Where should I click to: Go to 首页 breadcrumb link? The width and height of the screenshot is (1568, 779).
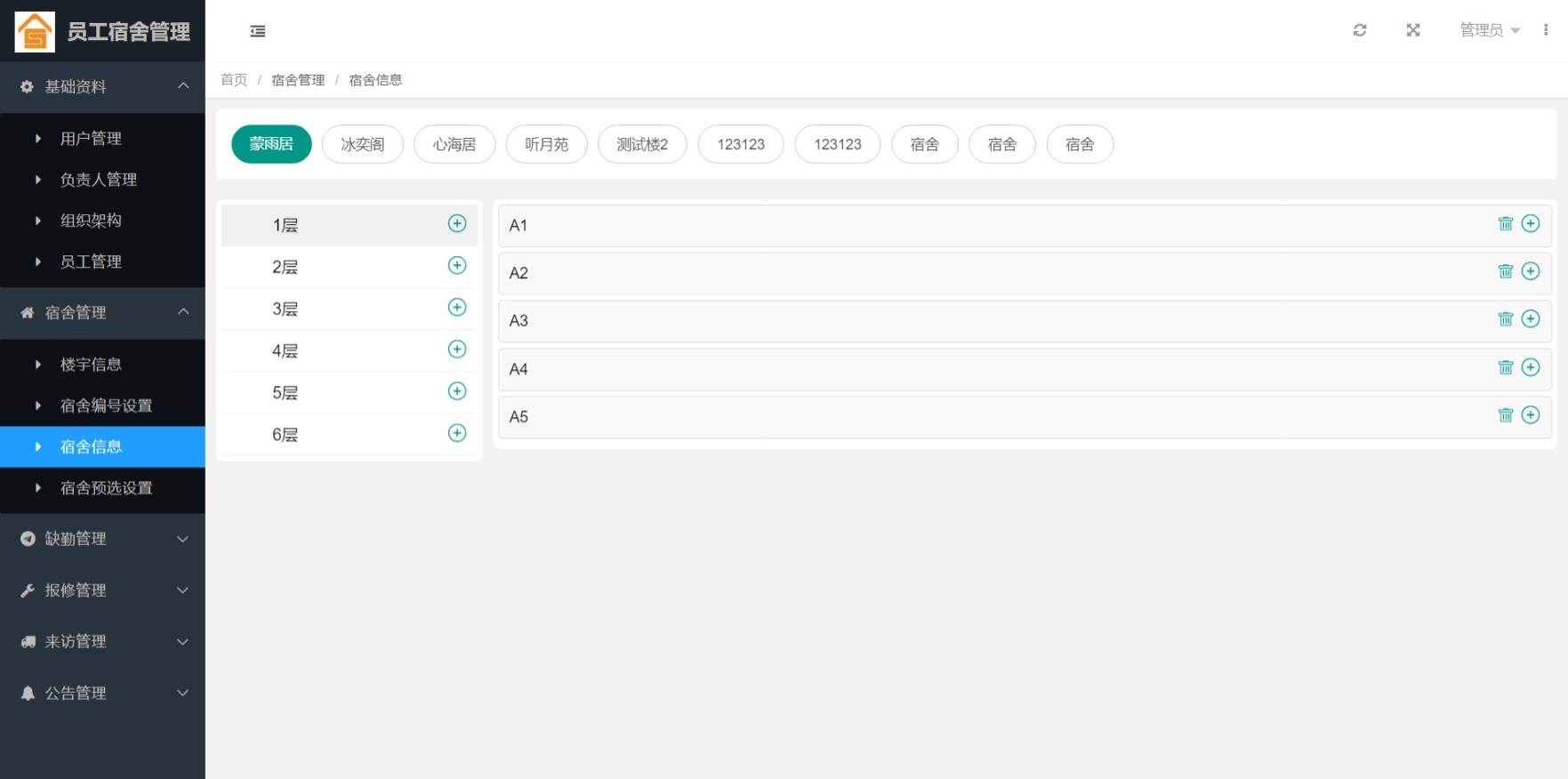(x=234, y=80)
